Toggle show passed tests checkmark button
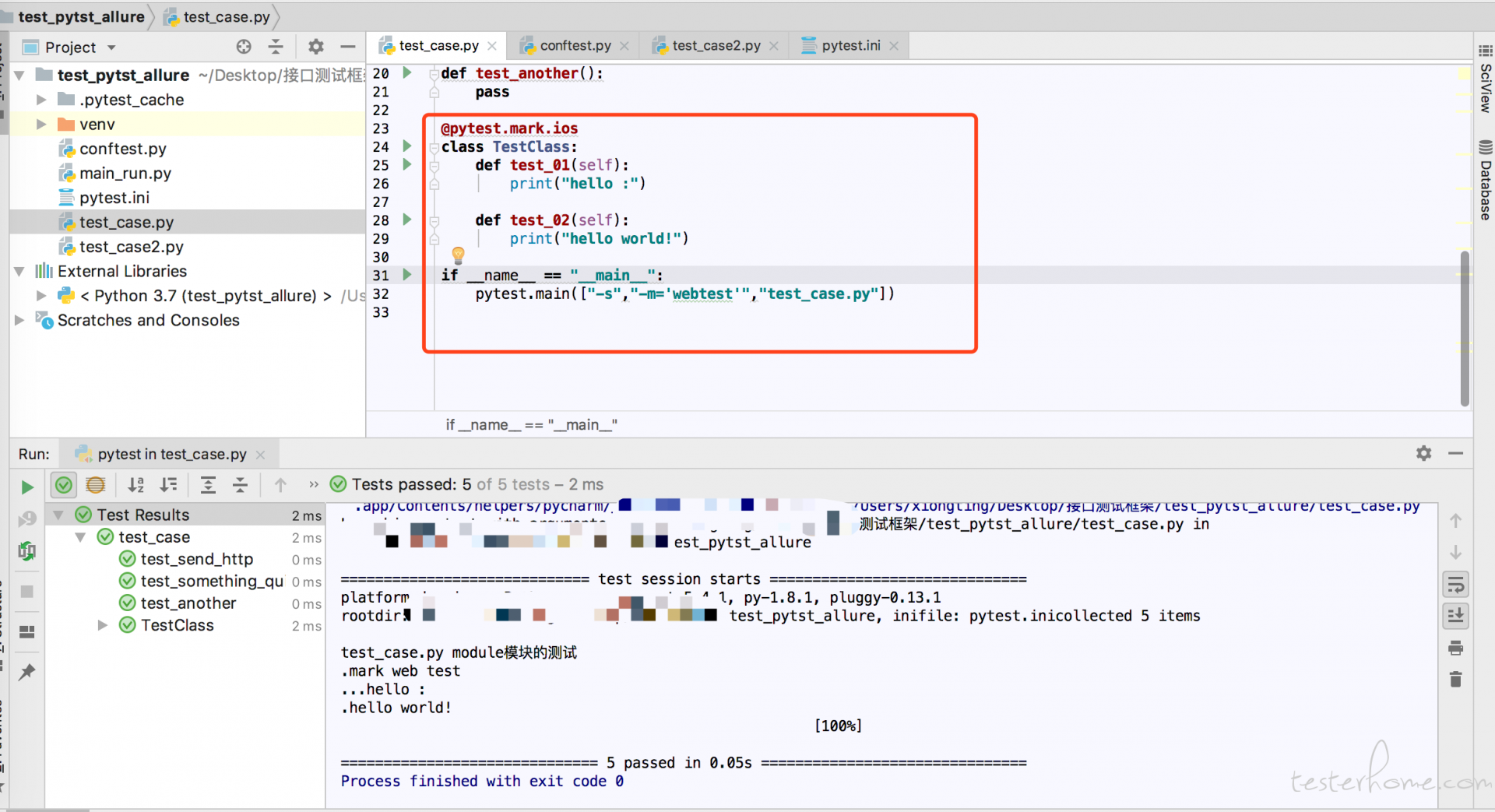Screen dimensions: 1495x812 (x=64, y=485)
